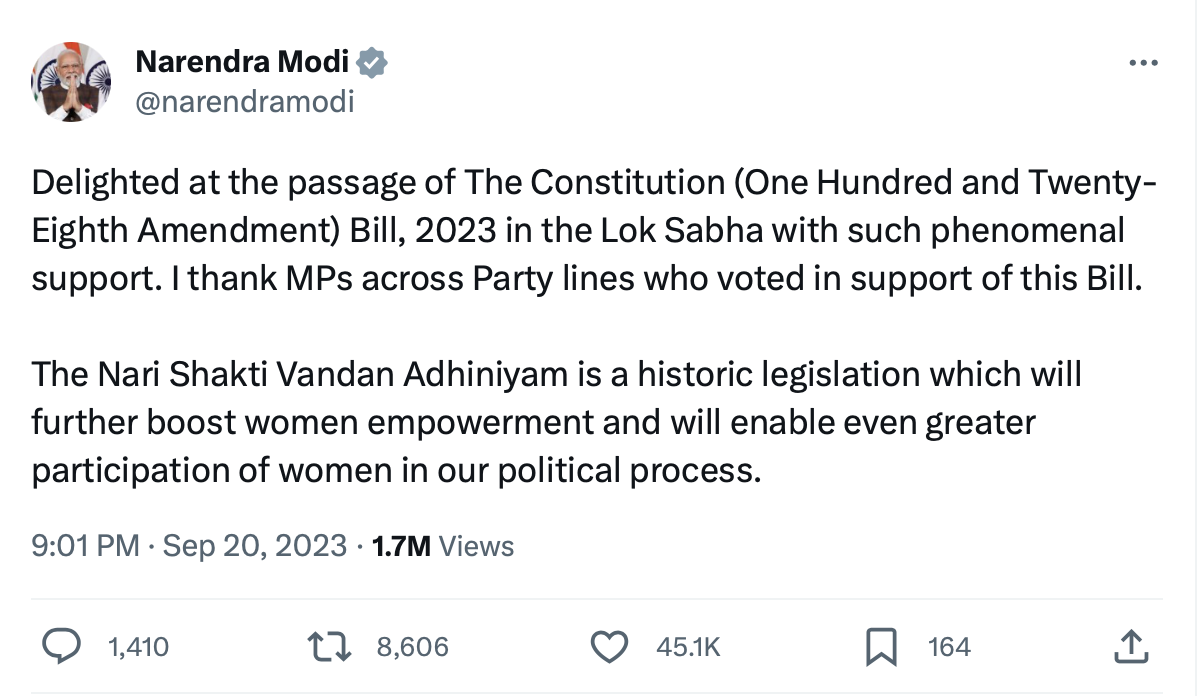Click the paragraph about Nari Shakti Vandan Adhiniyam
This screenshot has width=1198, height=696.
556,421
